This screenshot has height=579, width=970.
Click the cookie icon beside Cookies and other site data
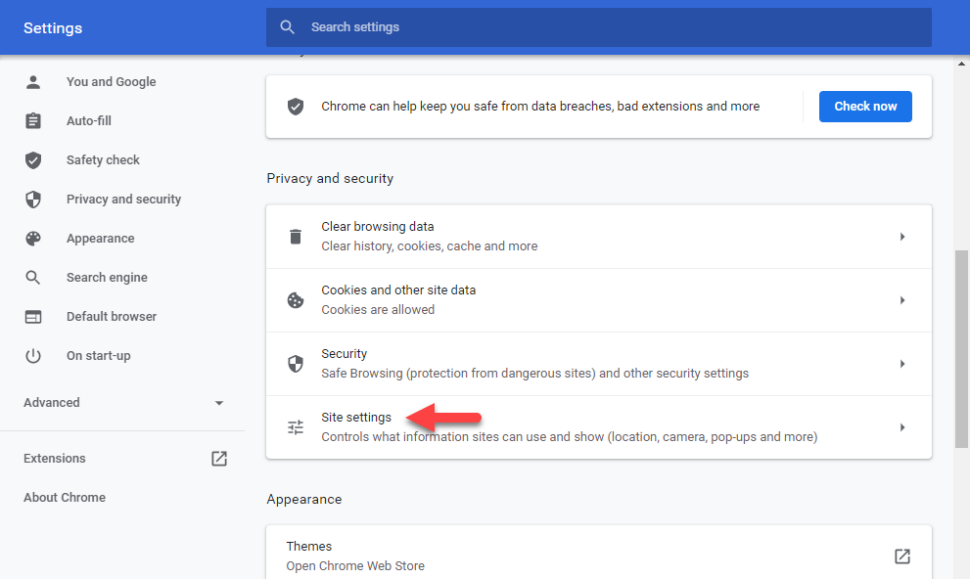point(296,300)
